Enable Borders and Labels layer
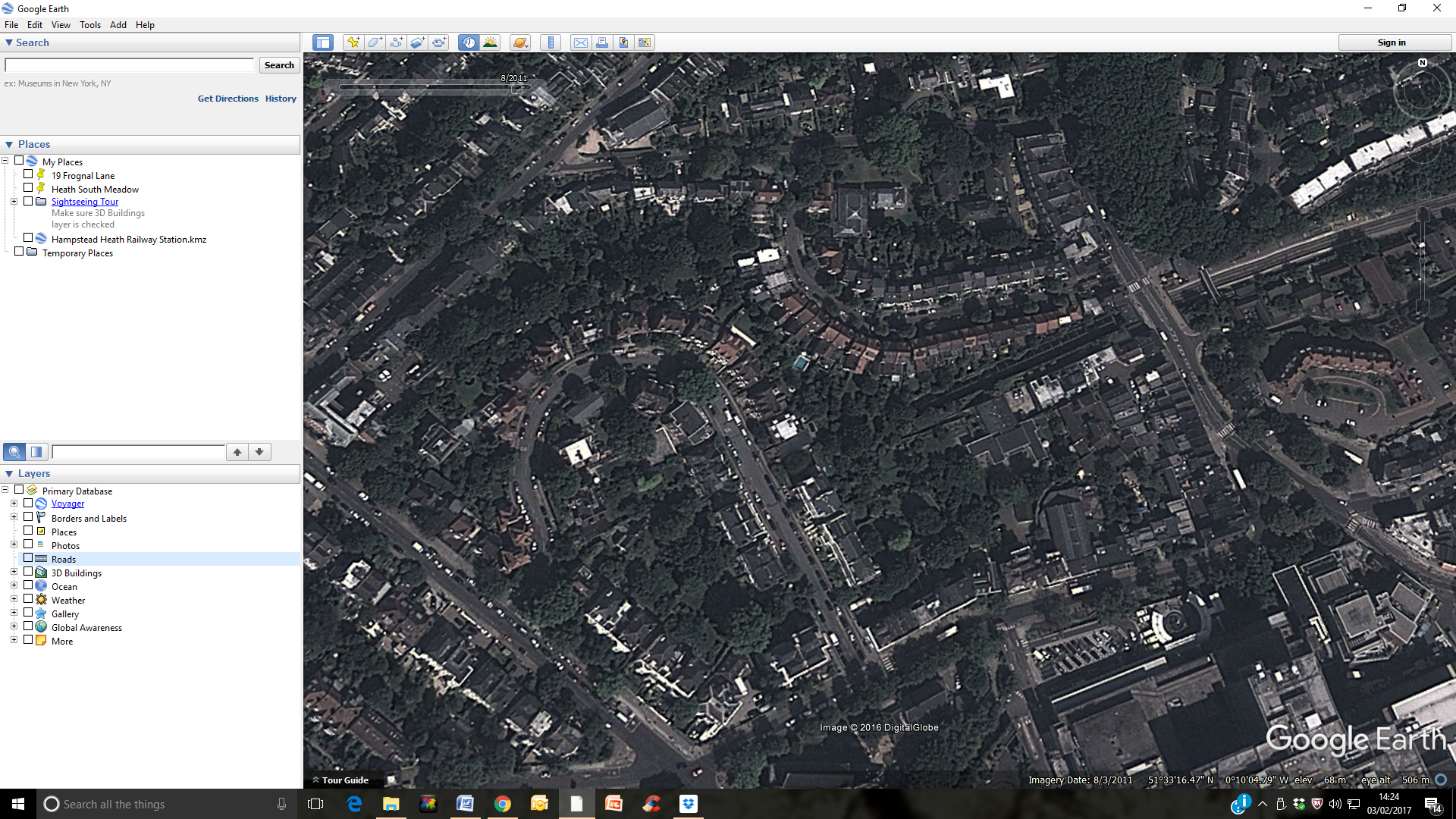Viewport: 1456px width, 819px height. (x=28, y=517)
